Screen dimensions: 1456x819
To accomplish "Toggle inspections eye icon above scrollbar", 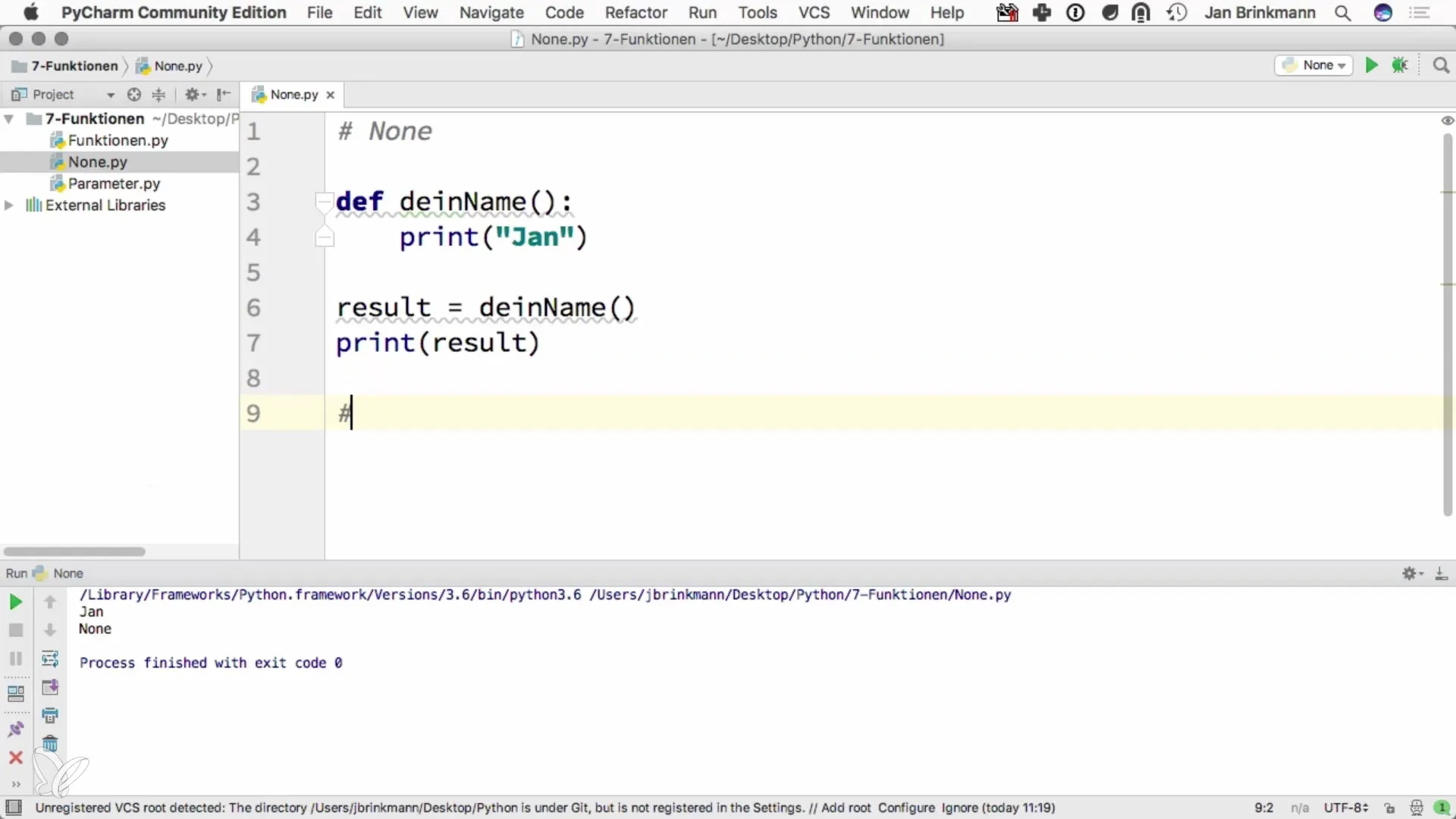I will (x=1447, y=121).
